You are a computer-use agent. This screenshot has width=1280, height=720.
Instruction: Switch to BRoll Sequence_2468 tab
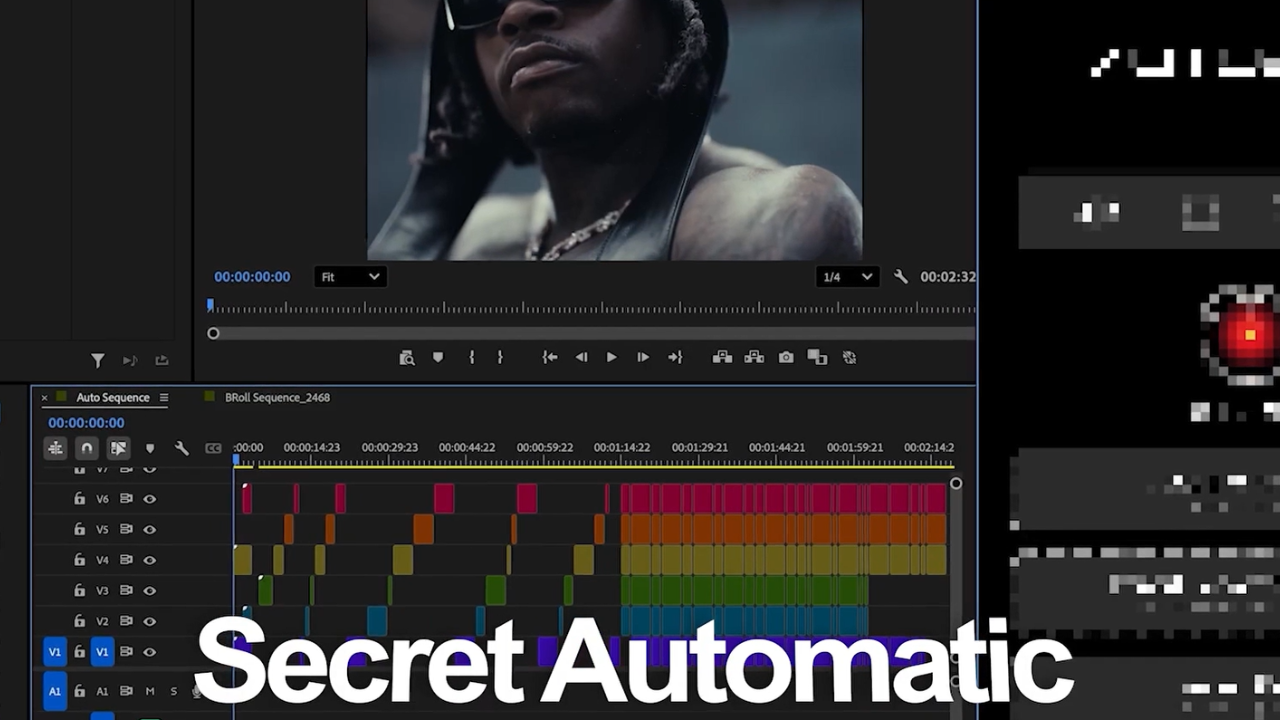277,398
